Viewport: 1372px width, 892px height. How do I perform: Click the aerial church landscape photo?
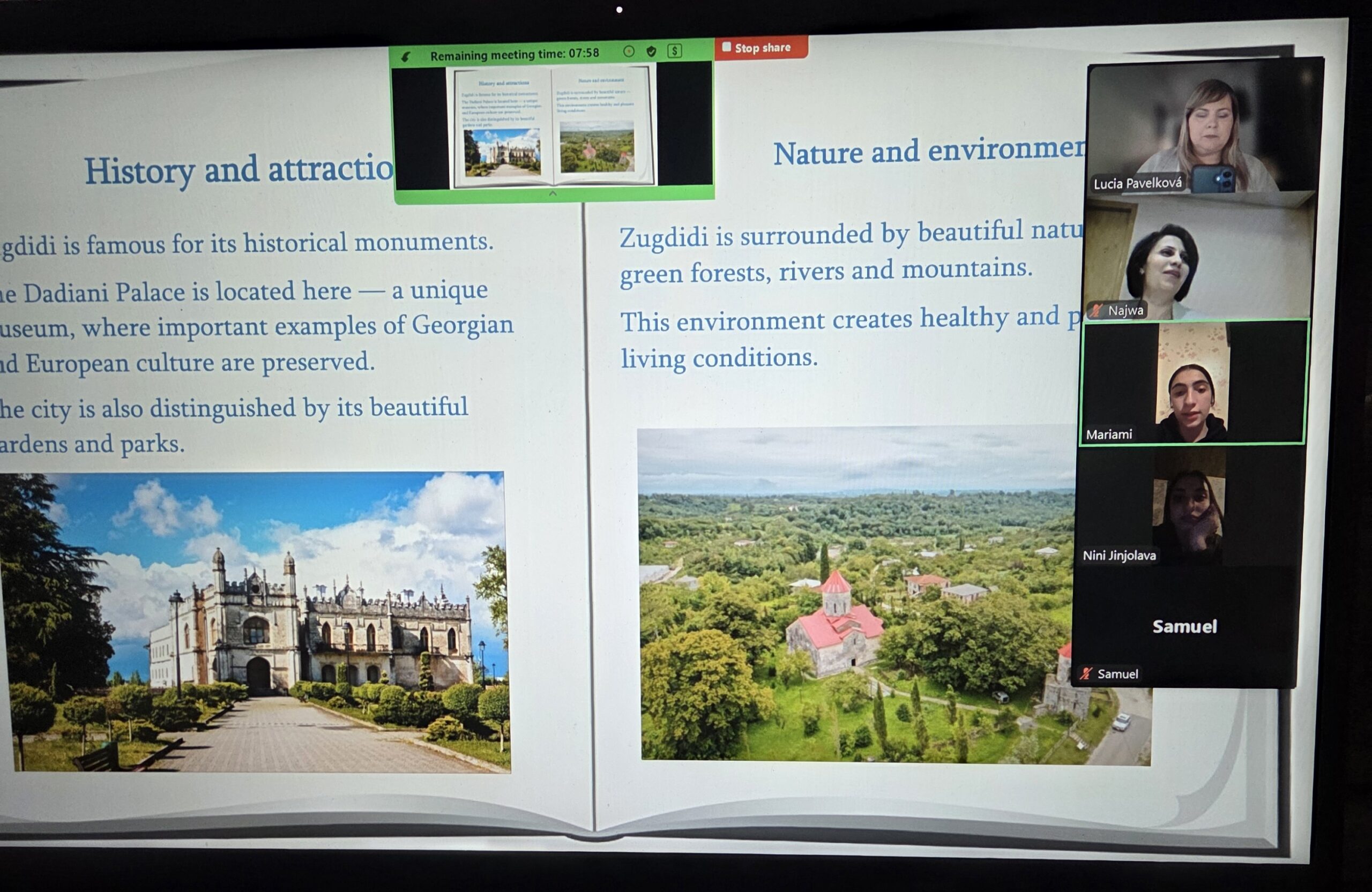(853, 594)
